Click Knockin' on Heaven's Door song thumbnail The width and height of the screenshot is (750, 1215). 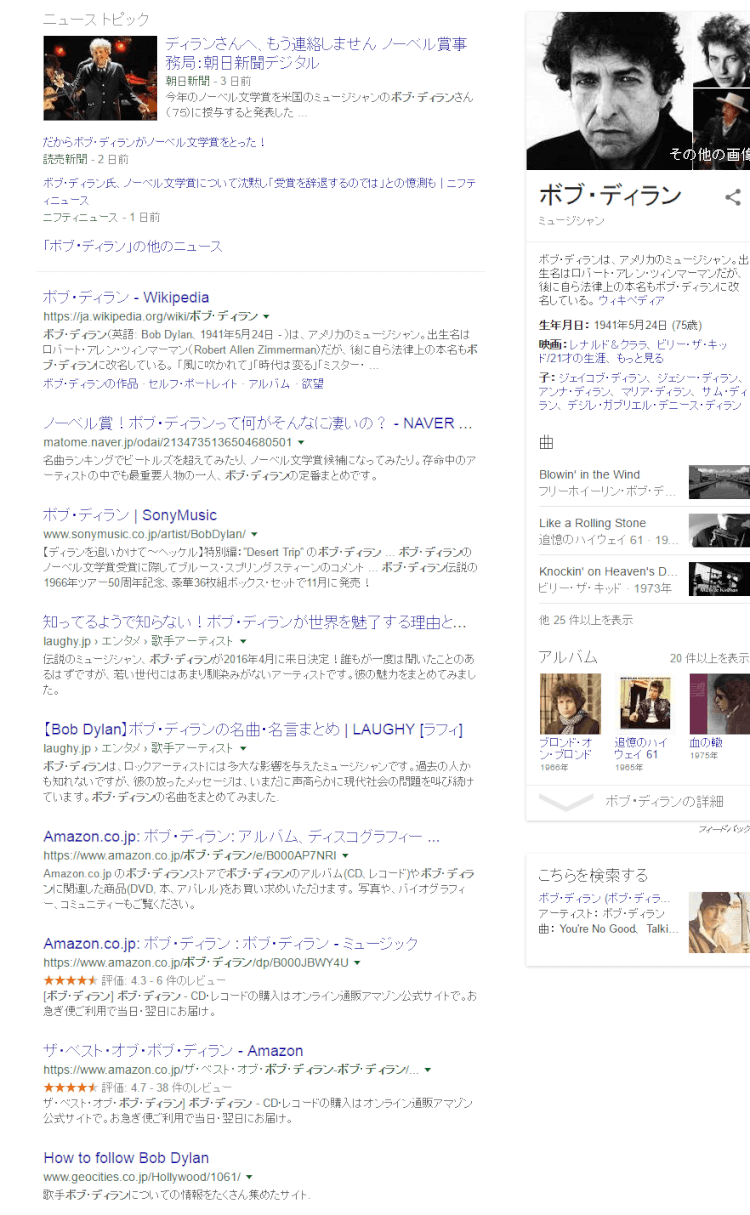pyautogui.click(x=719, y=578)
